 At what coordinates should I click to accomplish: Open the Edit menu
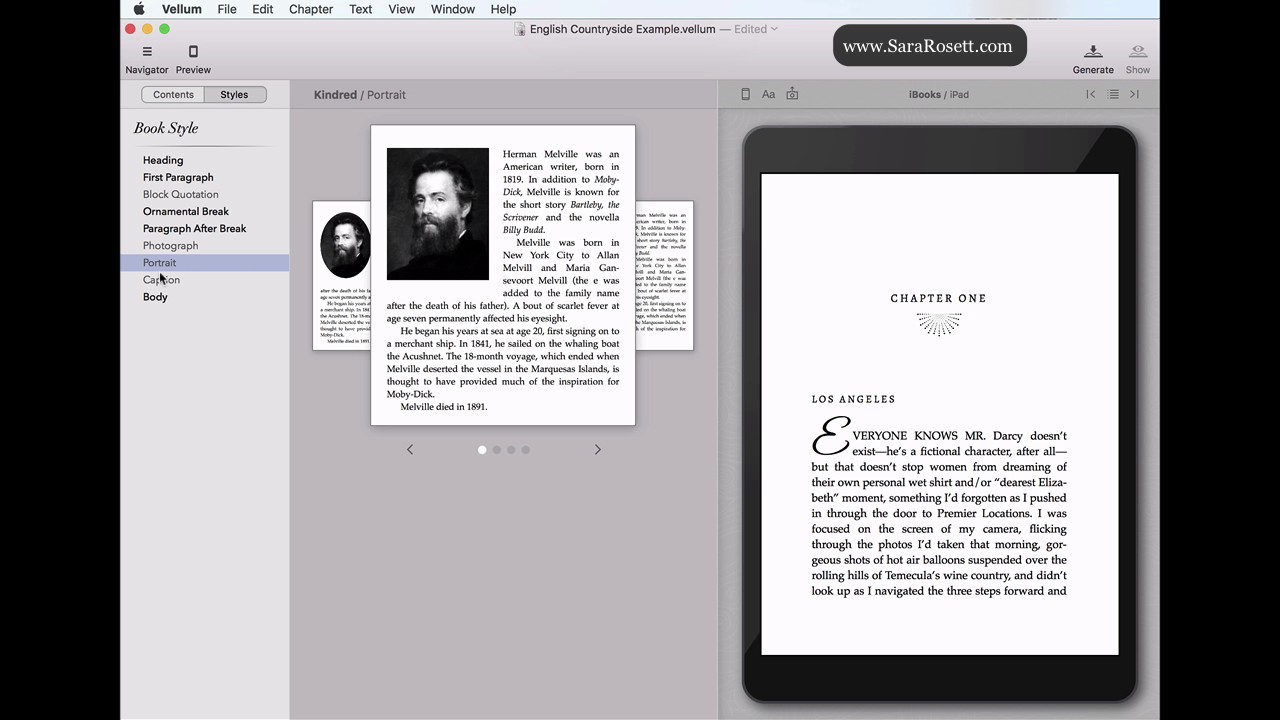pos(263,9)
